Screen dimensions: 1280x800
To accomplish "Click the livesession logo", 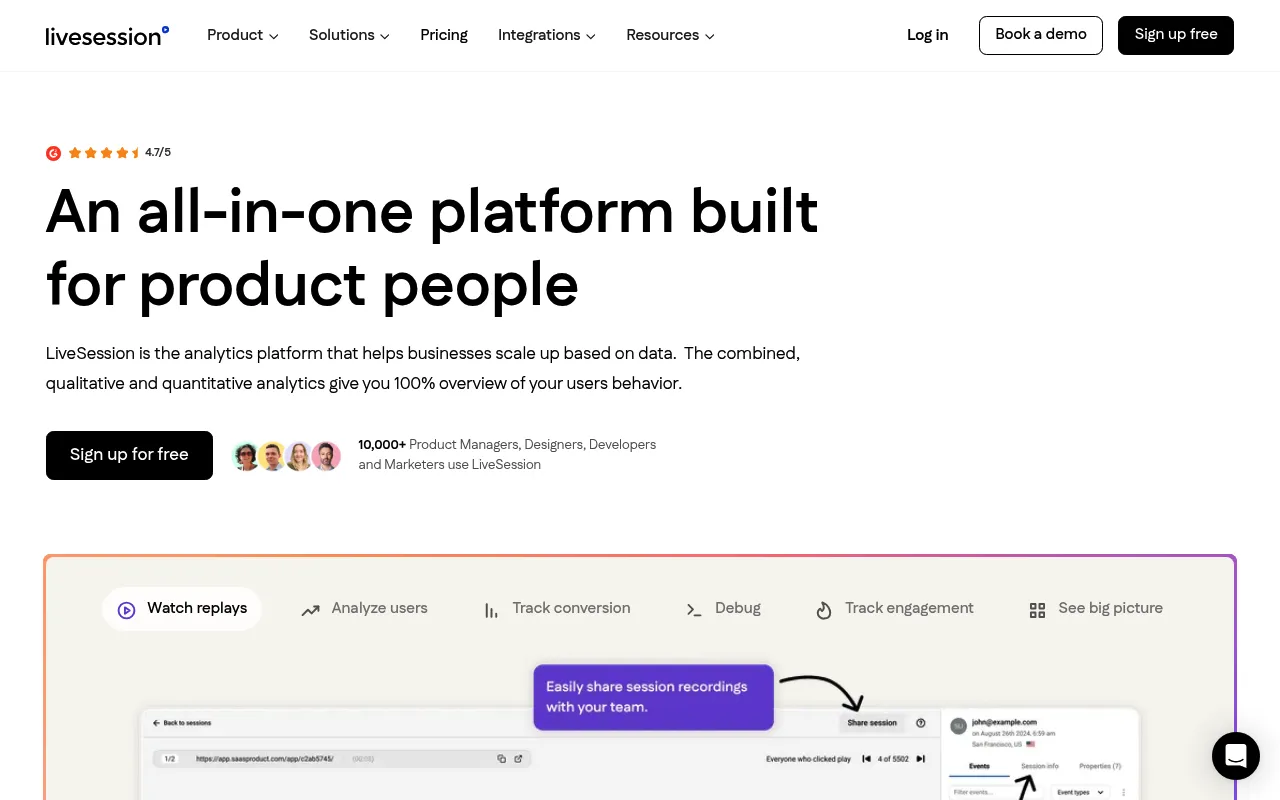I will (107, 36).
